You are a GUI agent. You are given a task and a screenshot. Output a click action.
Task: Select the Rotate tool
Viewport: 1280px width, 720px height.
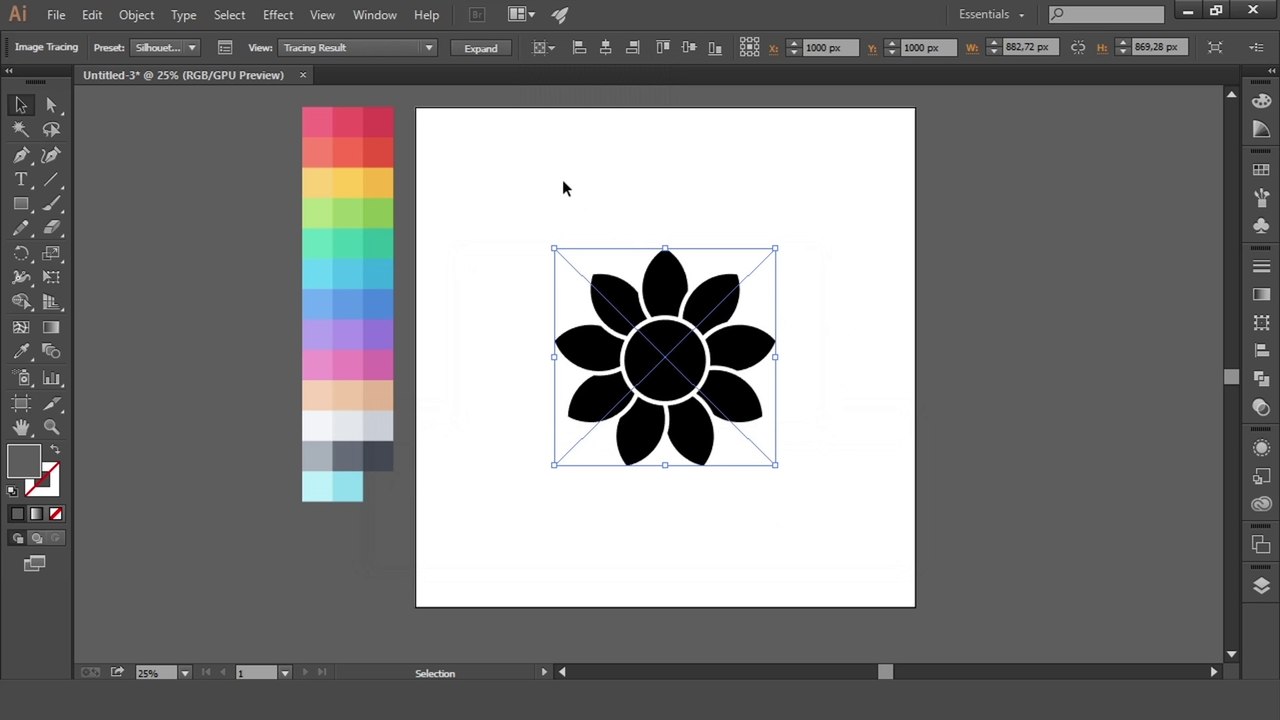click(21, 253)
